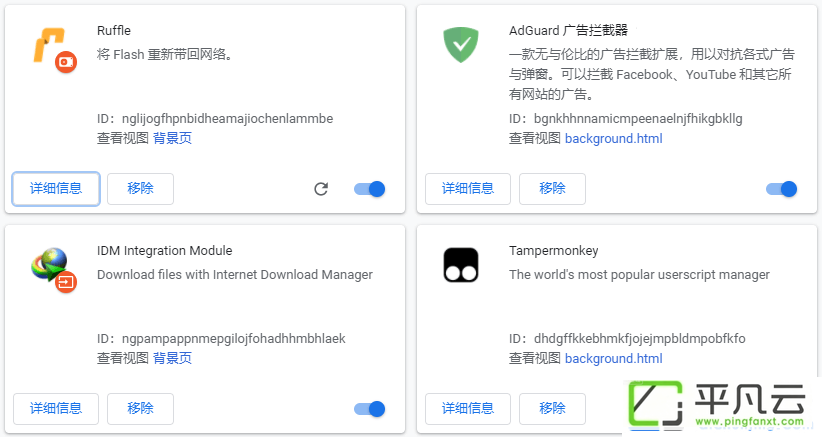Remove Tampermonkey via 移除 button
The image size is (822, 437).
(553, 409)
